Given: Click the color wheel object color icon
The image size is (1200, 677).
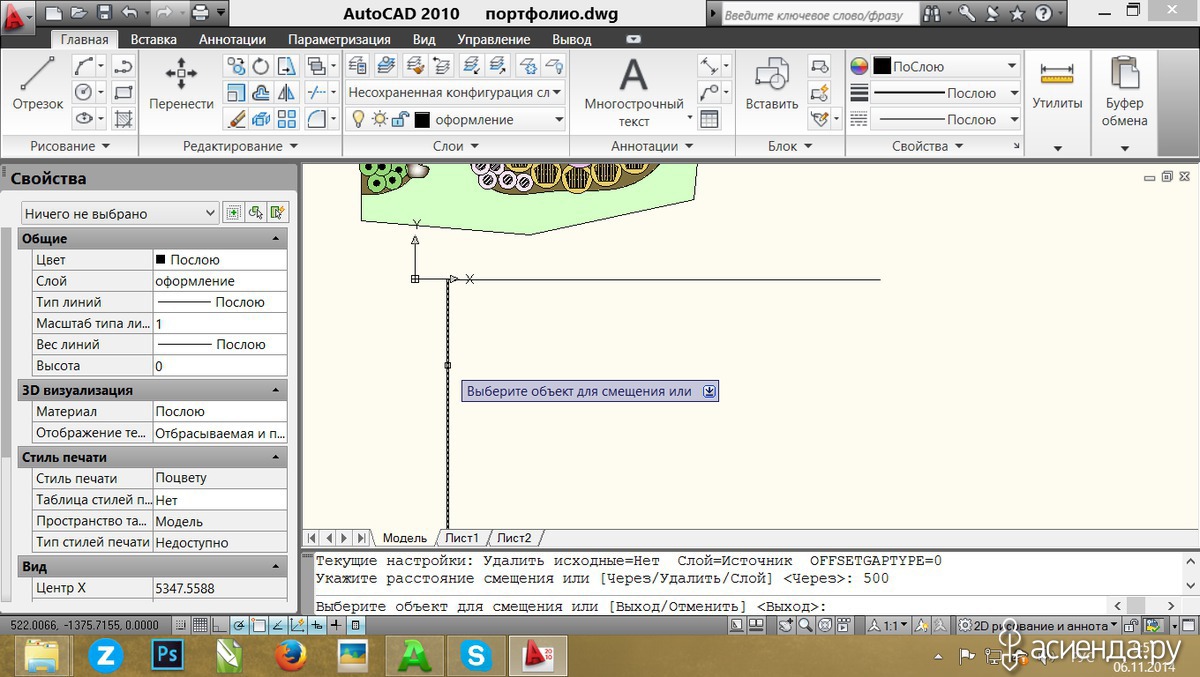Looking at the screenshot, I should 859,66.
